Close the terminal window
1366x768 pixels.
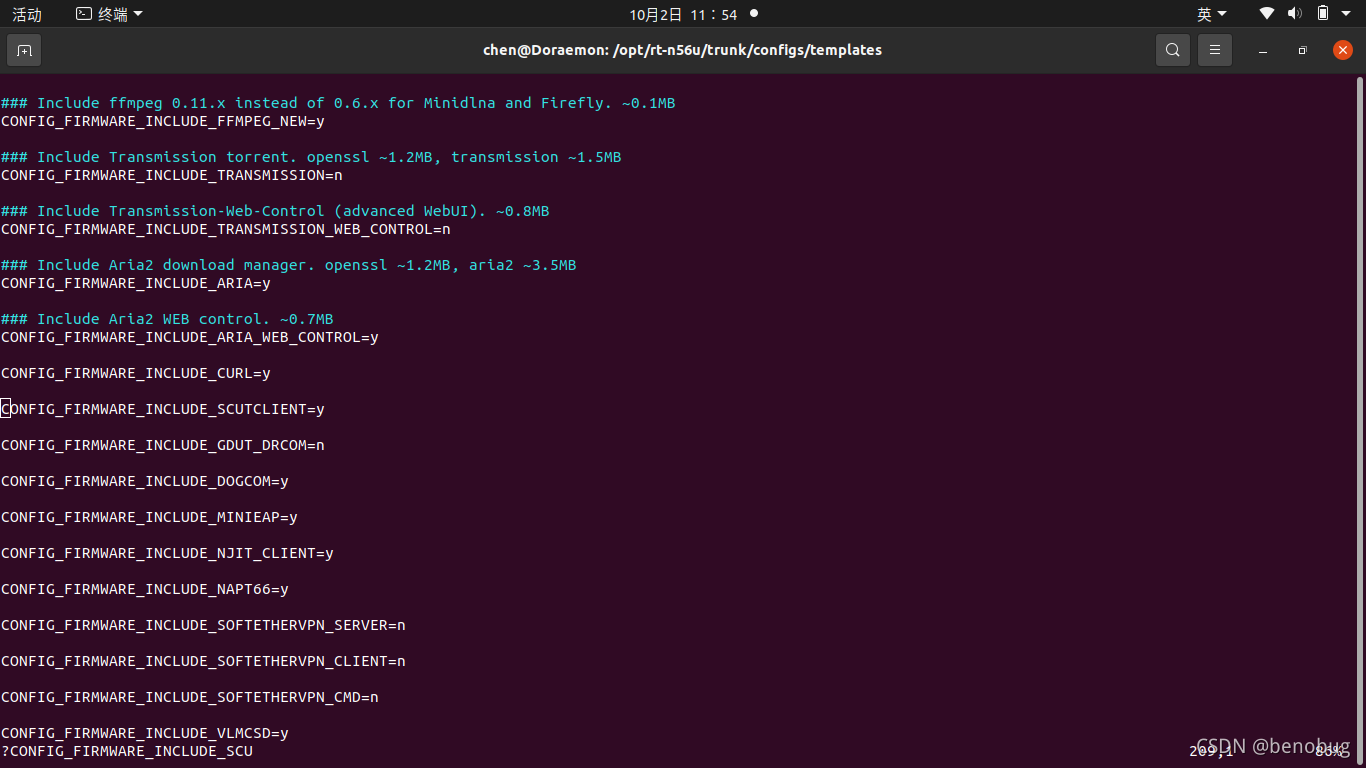point(1342,50)
